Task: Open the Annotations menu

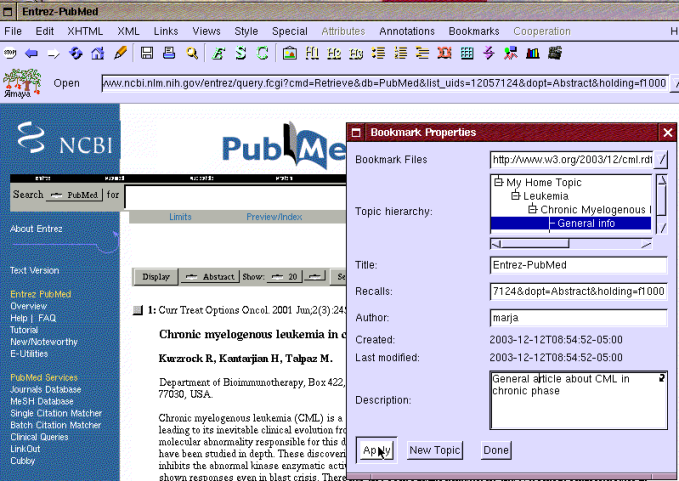Action: [407, 31]
